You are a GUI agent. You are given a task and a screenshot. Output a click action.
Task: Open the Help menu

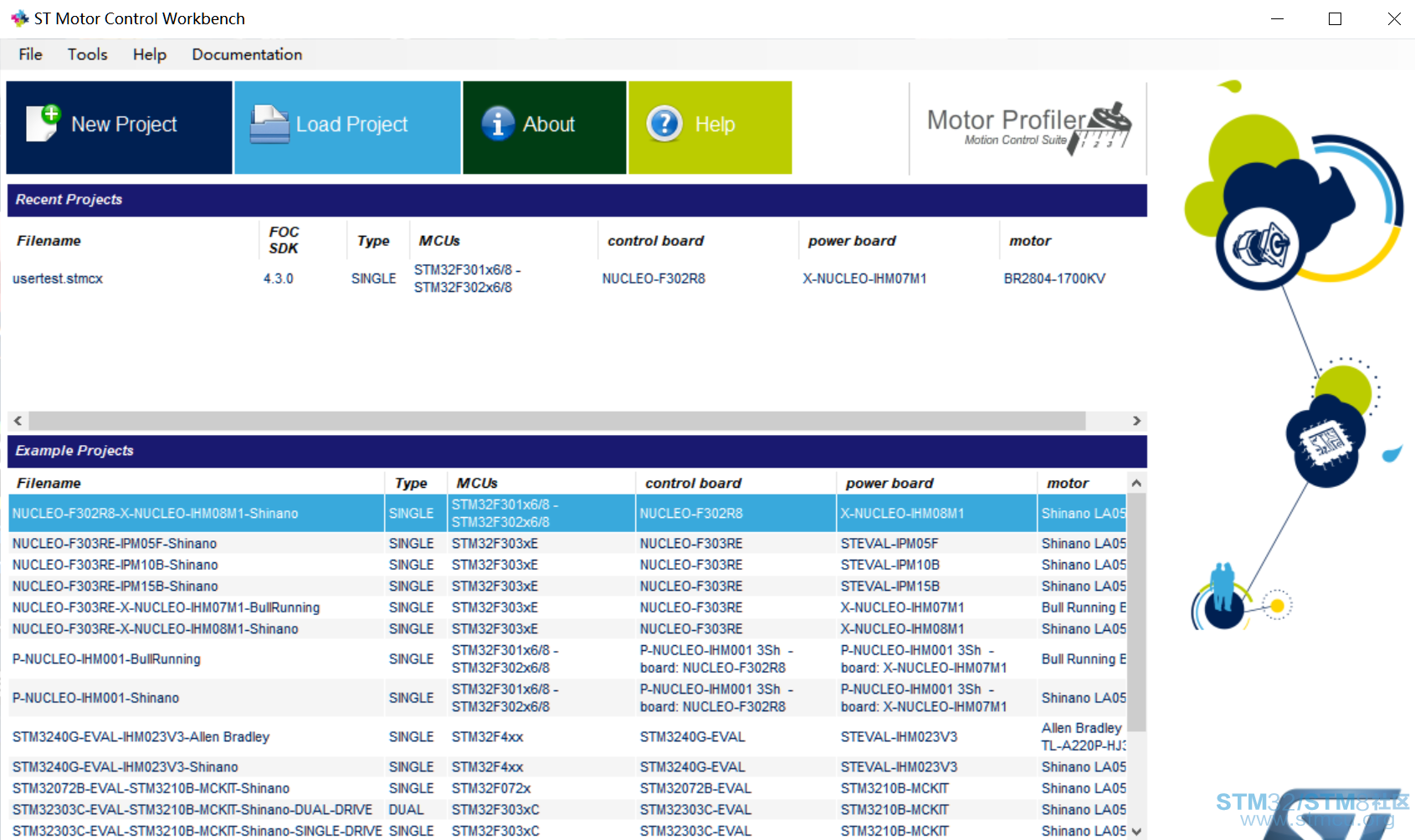tap(150, 54)
